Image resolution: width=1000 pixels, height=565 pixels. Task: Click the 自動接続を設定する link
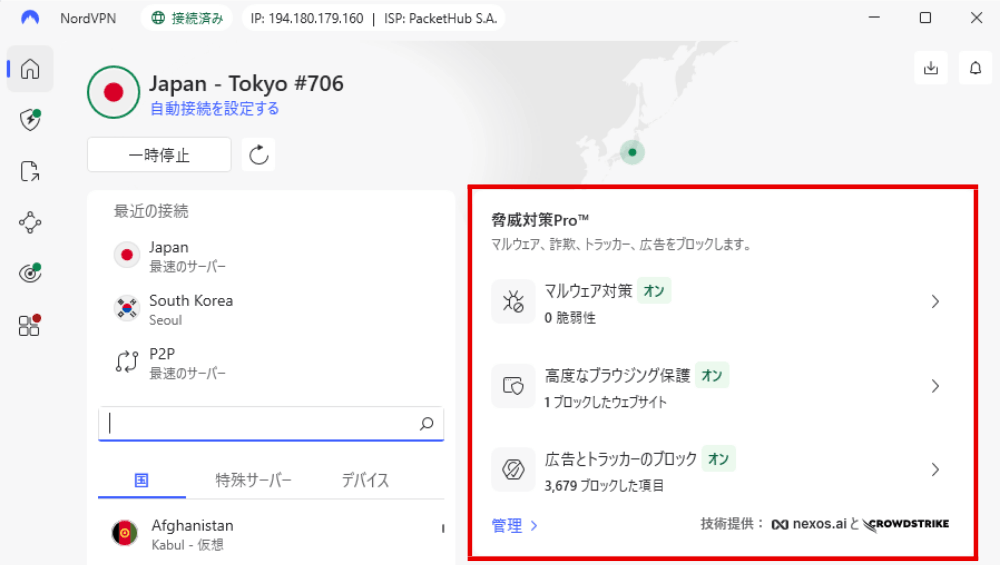214,109
